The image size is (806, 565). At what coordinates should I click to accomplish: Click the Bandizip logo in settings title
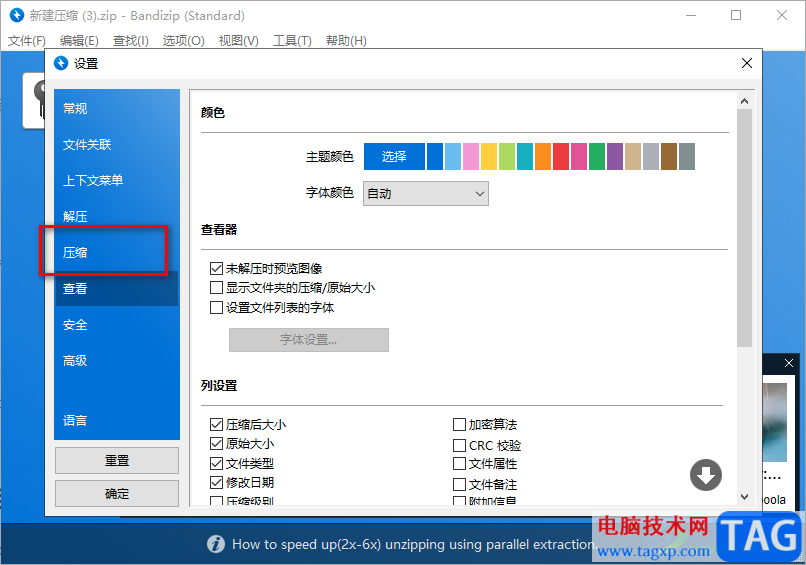tap(61, 63)
